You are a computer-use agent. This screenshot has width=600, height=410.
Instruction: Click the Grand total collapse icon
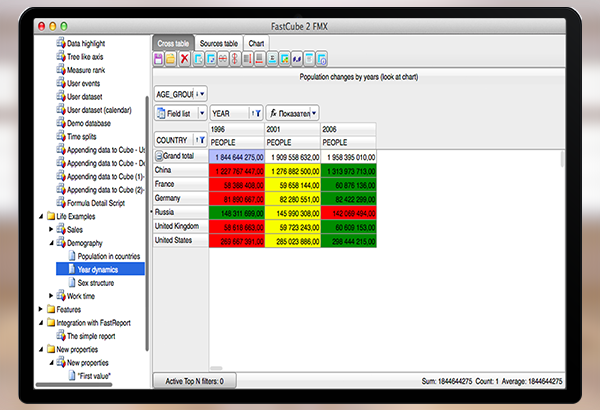pos(159,156)
